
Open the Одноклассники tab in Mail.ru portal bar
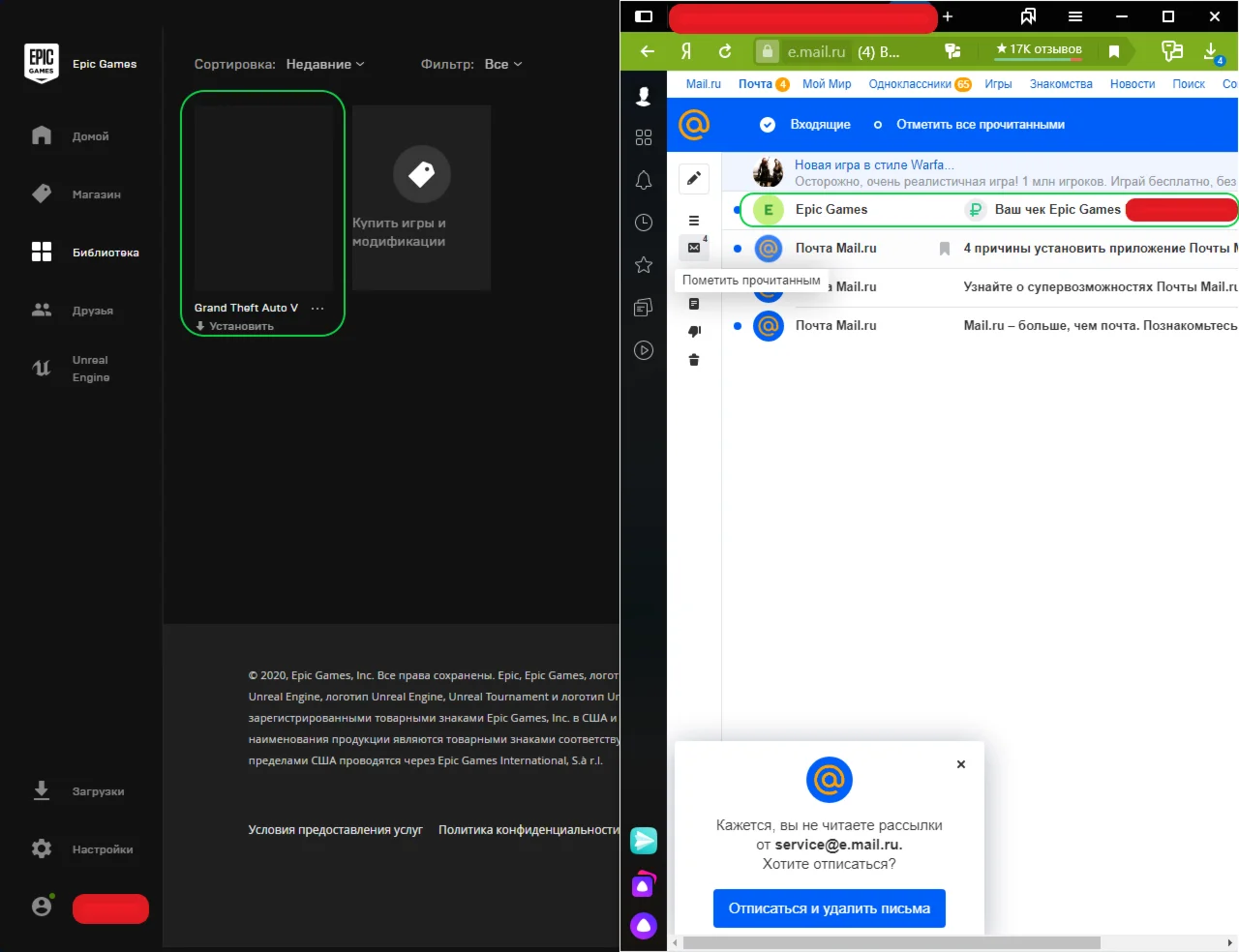[909, 84]
